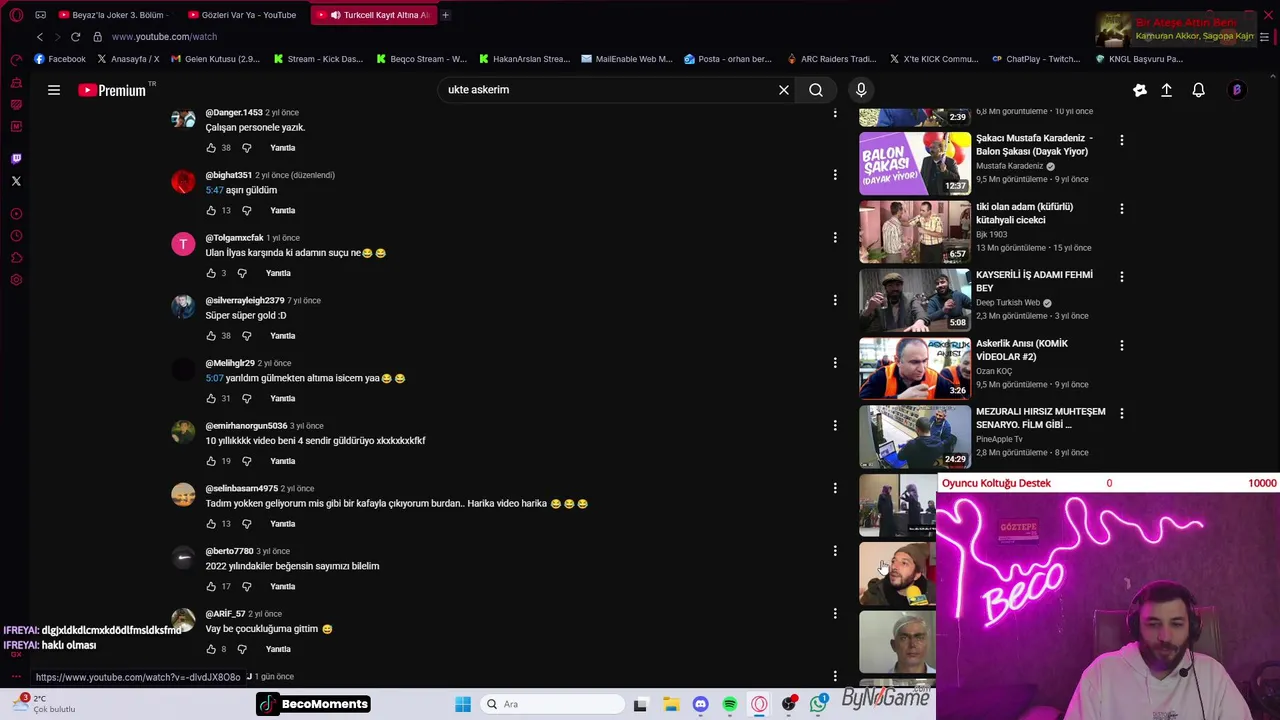Open options menu for @emirhanorgun5036 comment
This screenshot has height=720, width=1280.
point(835,426)
